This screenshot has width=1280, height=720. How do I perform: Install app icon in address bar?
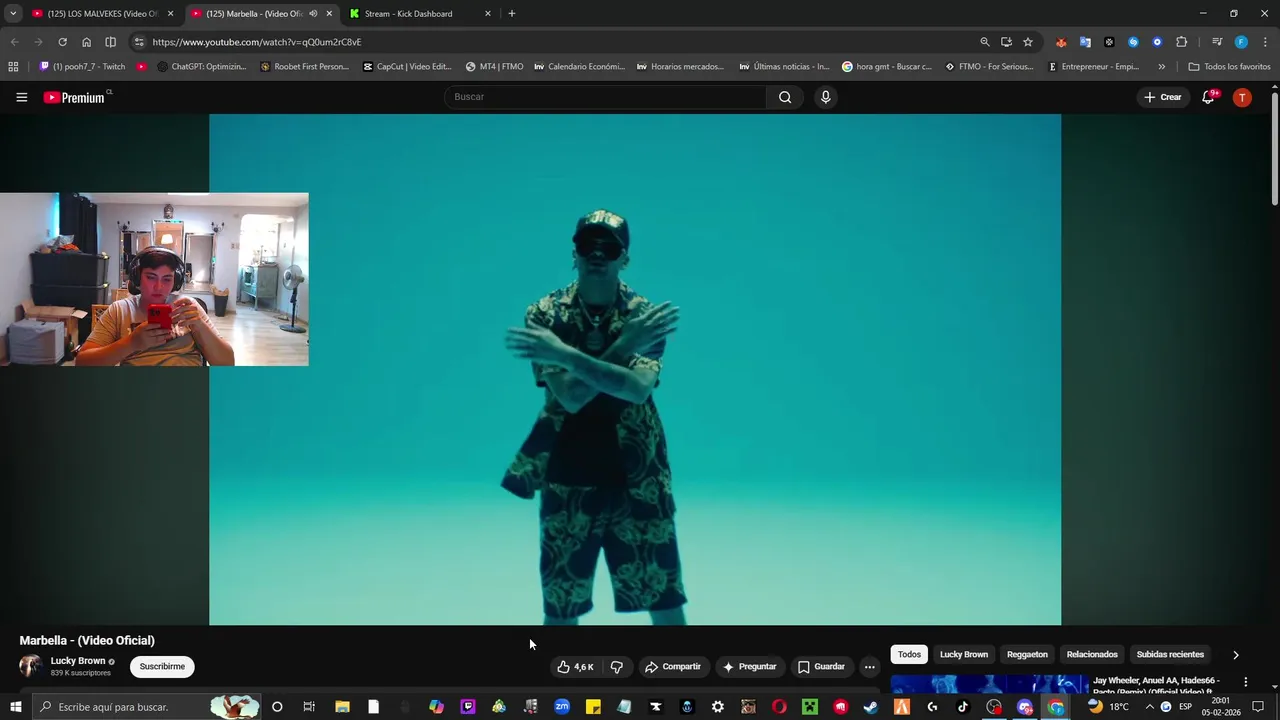(1006, 42)
